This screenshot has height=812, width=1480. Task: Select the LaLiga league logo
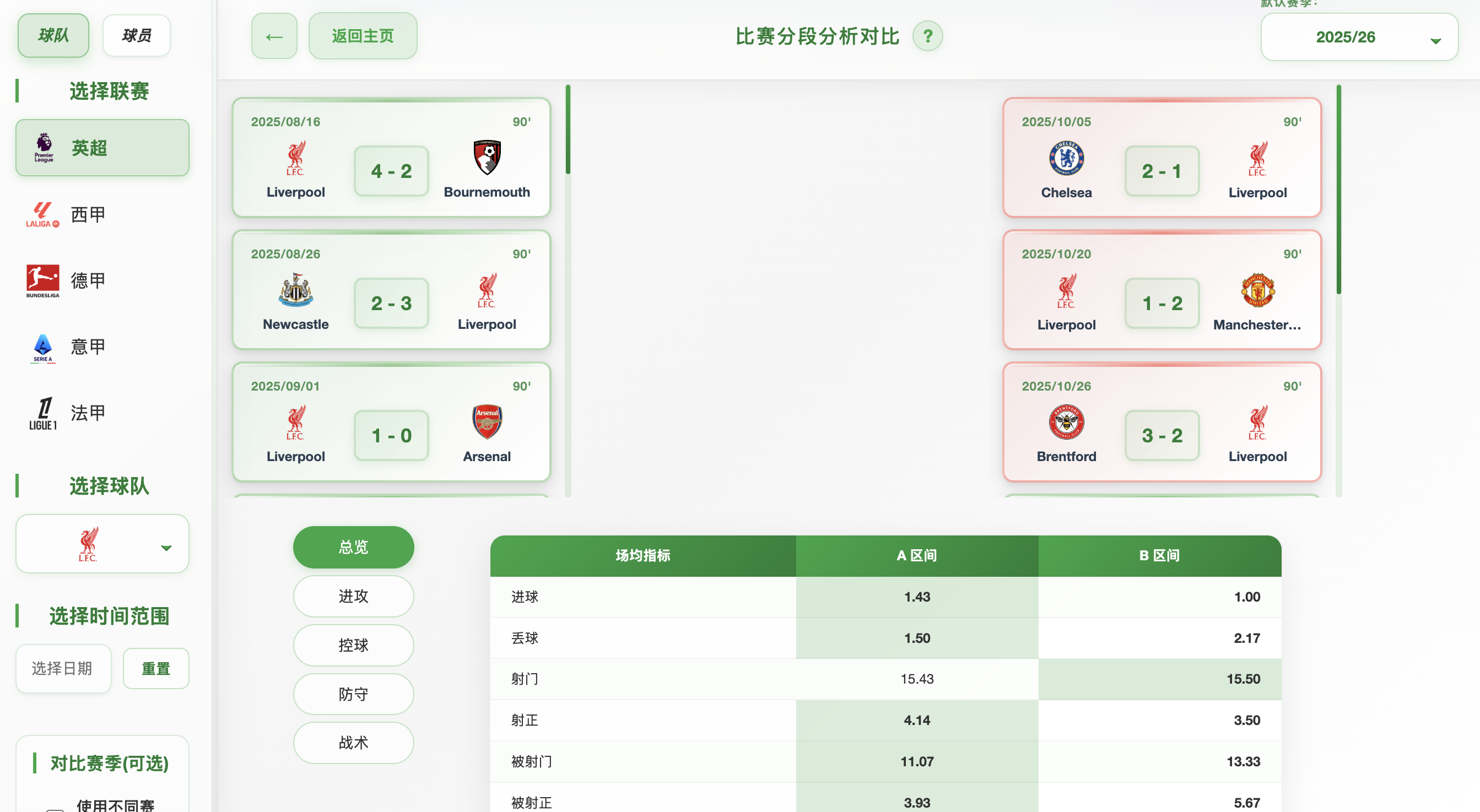[42, 215]
